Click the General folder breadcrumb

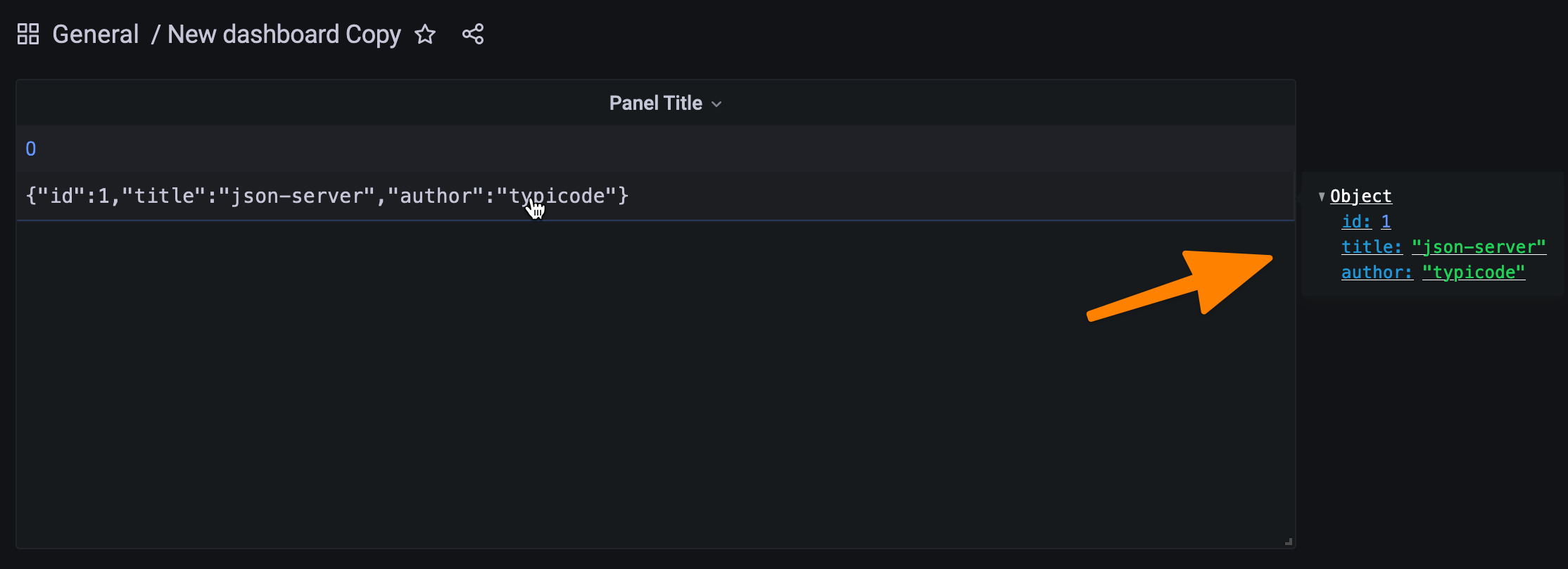(x=96, y=34)
